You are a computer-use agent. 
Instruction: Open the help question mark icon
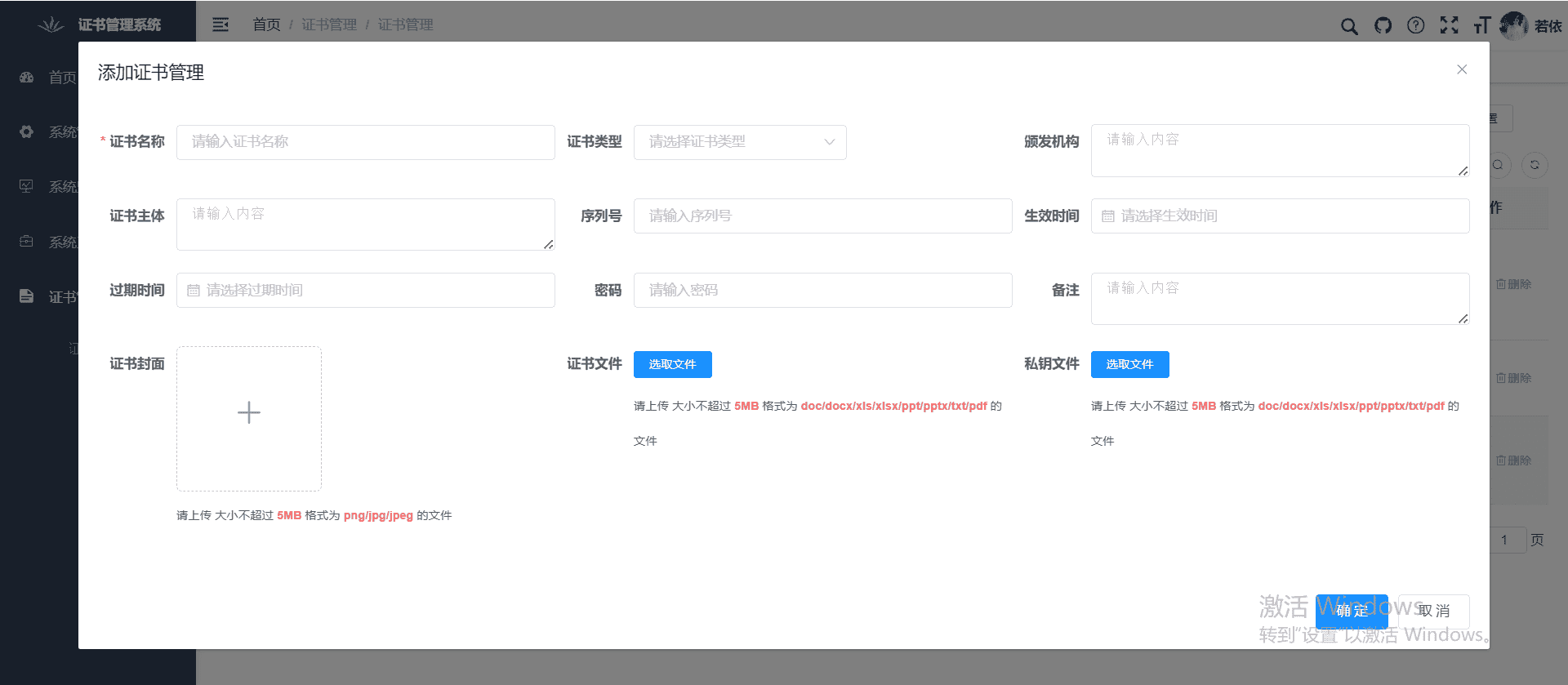tap(1416, 25)
